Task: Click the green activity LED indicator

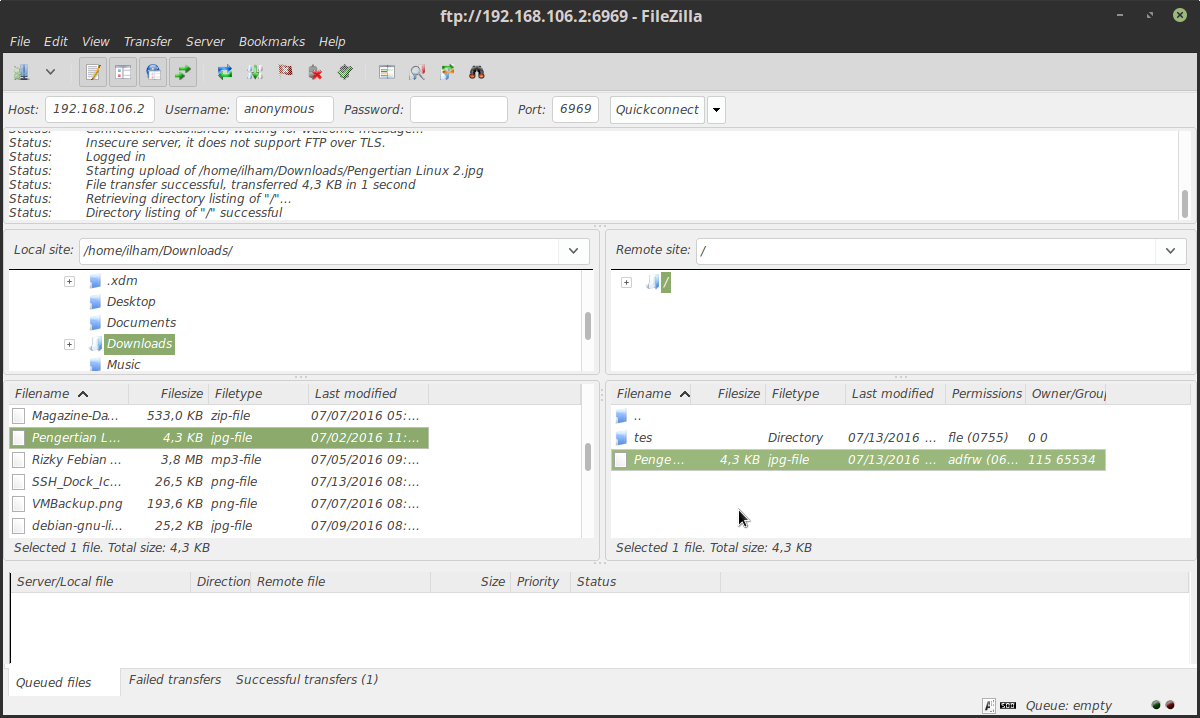Action: coord(1157,705)
